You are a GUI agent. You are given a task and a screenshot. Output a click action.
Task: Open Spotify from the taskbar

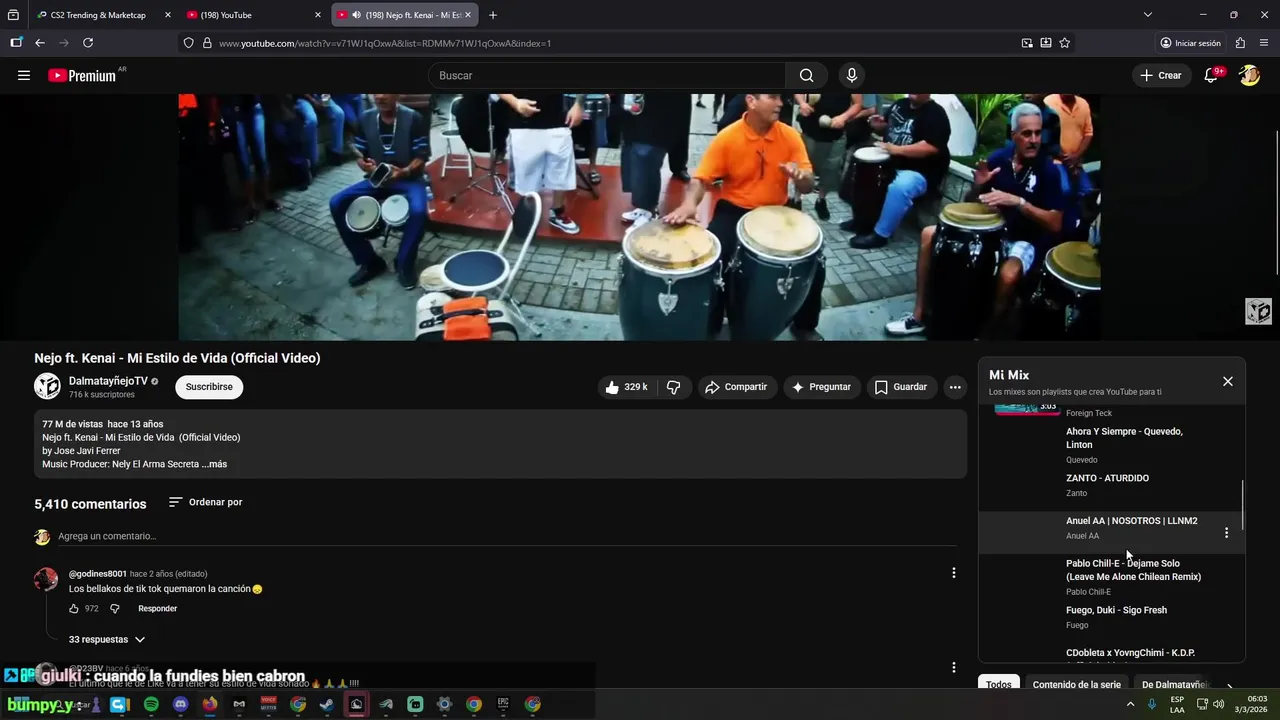[x=151, y=704]
